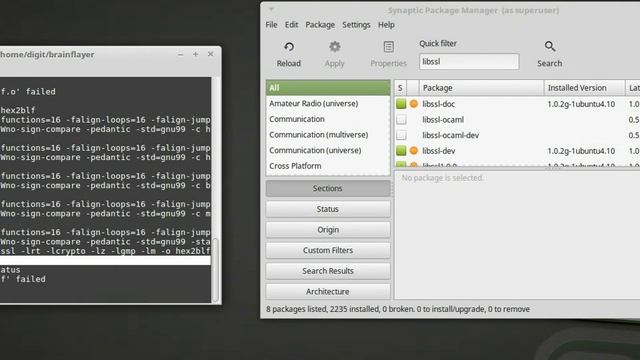Click the status bar packages summary text

[x=398, y=309]
